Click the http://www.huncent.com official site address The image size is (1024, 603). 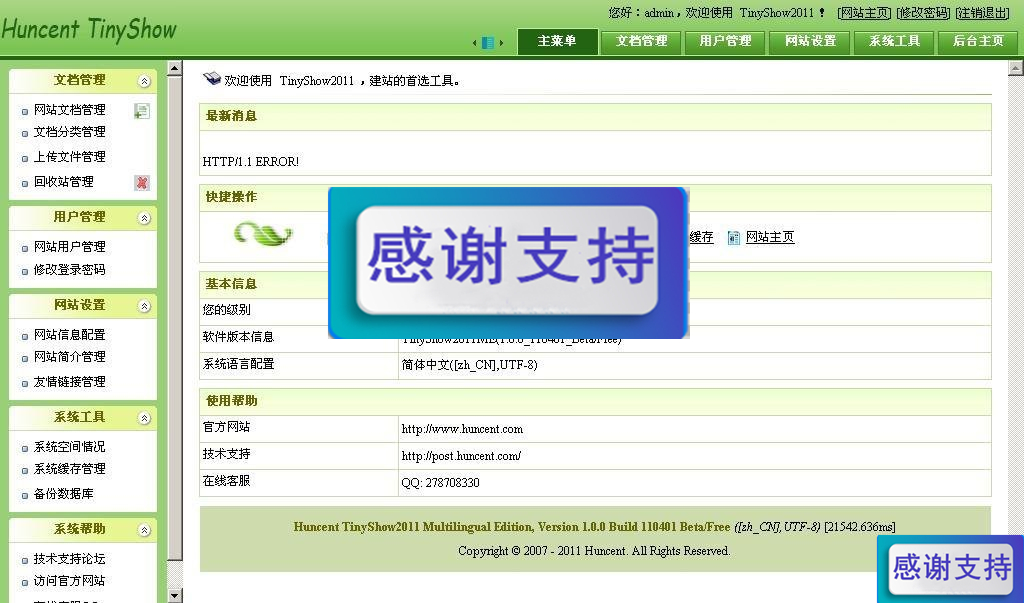(x=462, y=429)
